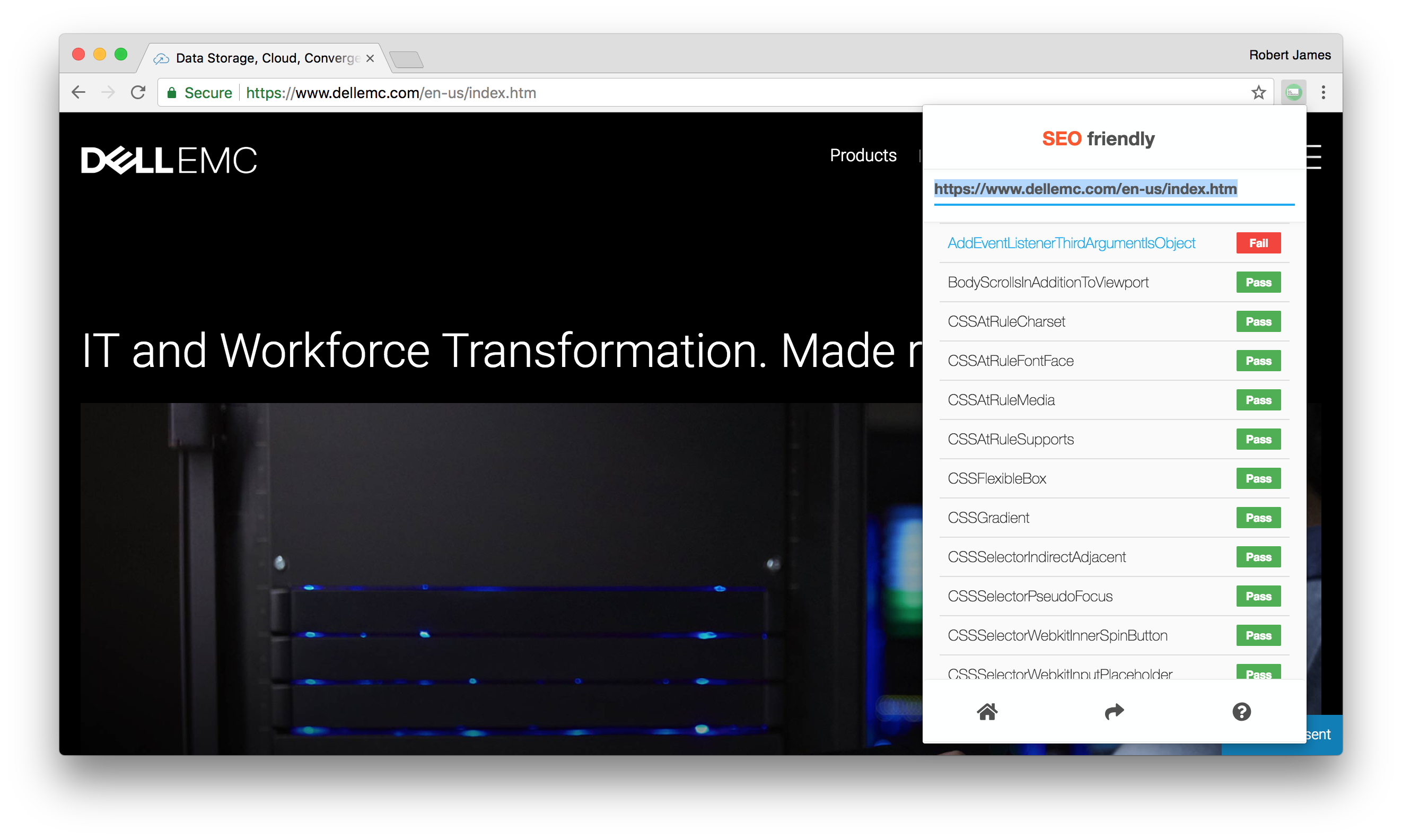Go back to previous page
This screenshot has height=840, width=1402.
(x=78, y=92)
